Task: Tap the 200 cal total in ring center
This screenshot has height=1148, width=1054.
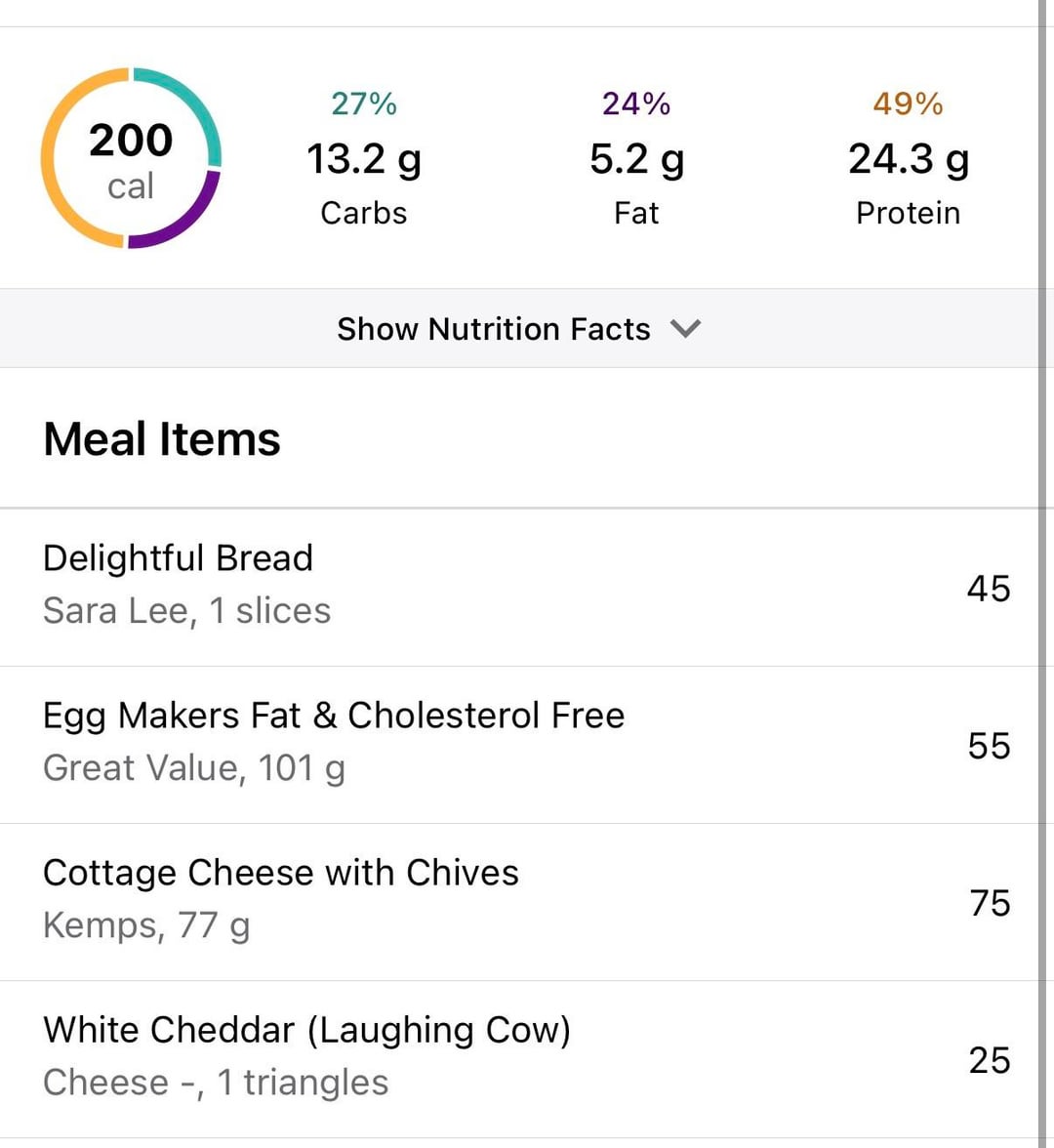Action: pos(131,158)
